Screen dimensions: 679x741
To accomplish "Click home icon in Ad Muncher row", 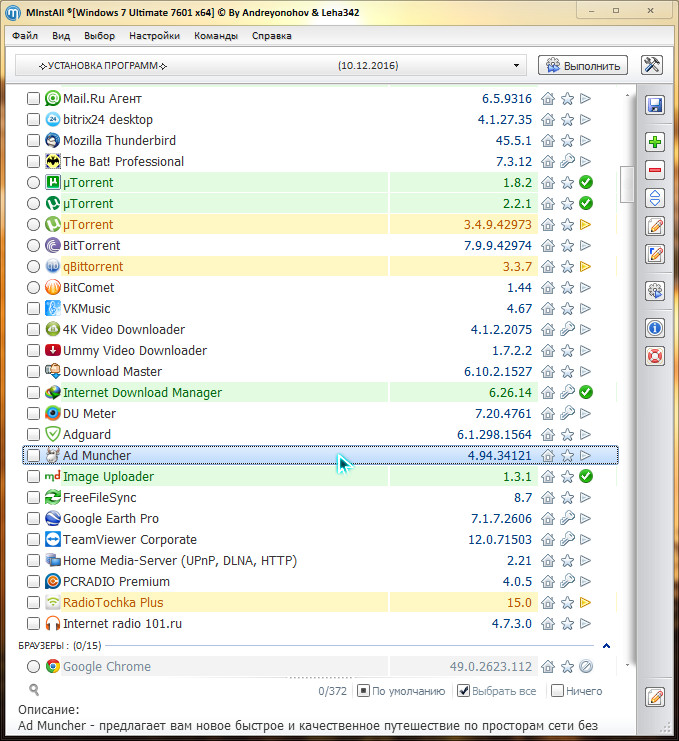I will pyautogui.click(x=548, y=456).
